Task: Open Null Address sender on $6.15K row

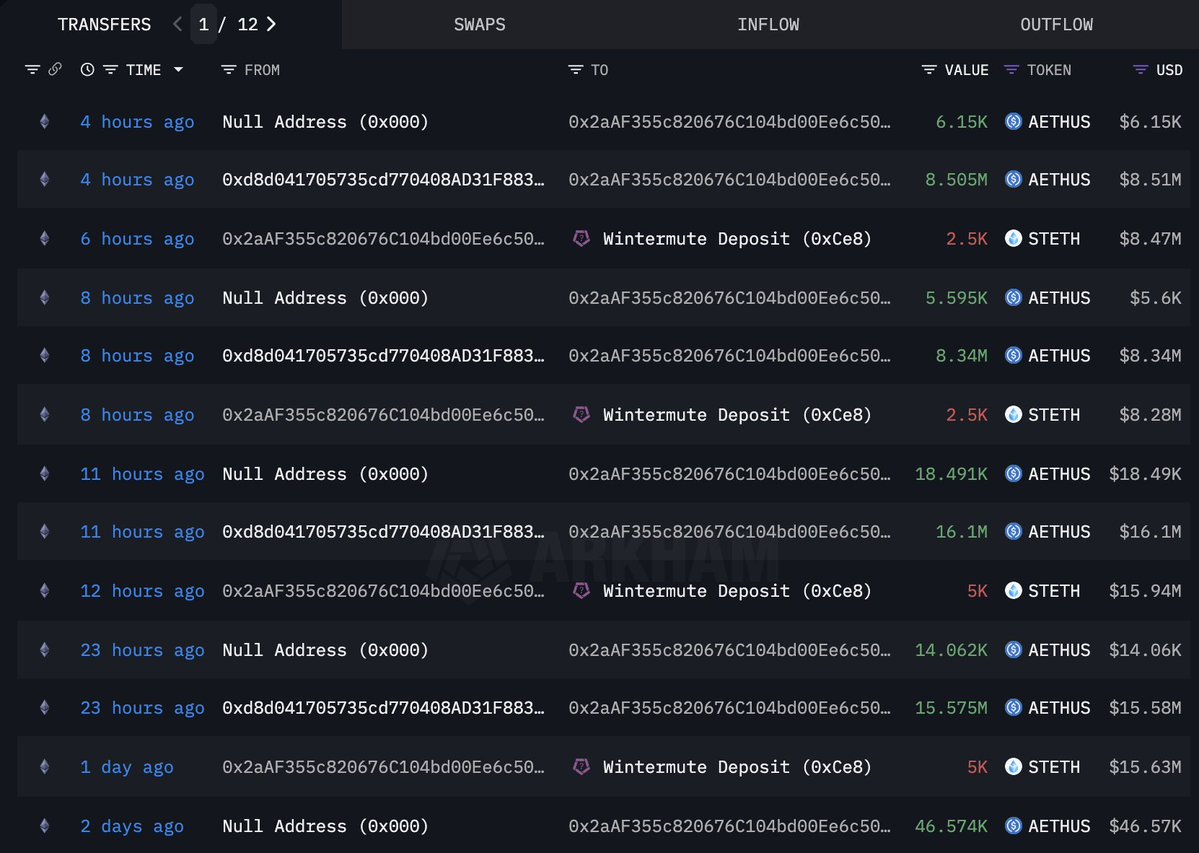Action: [x=325, y=122]
